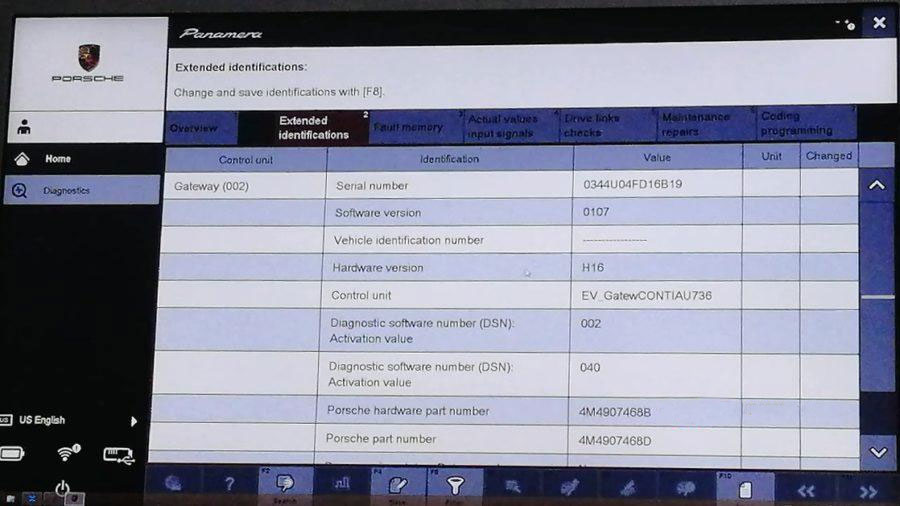This screenshot has height=506, width=900.
Task: Click the F4 Save pencil icon
Action: click(x=398, y=485)
